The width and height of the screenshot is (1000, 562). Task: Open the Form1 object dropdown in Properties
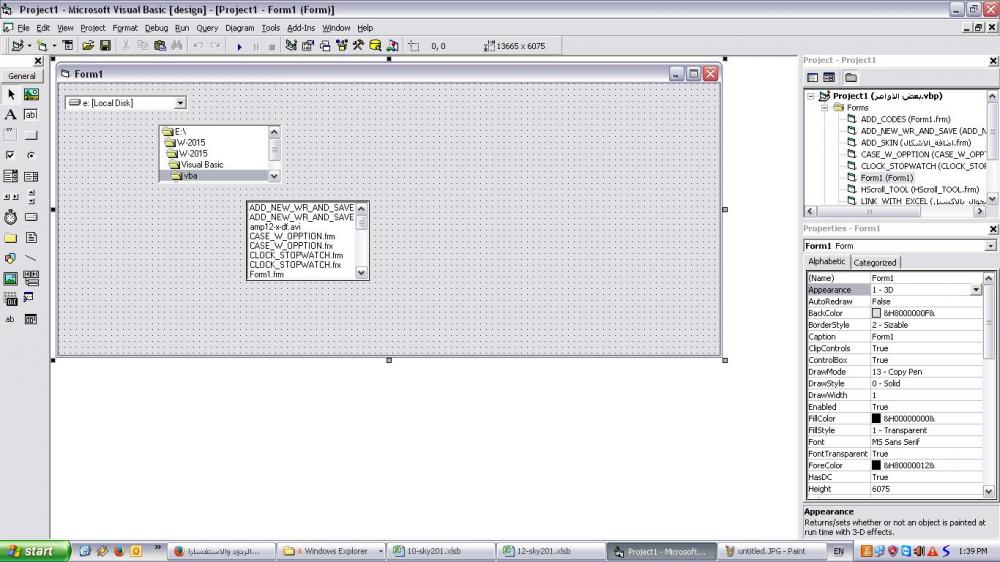click(x=990, y=246)
